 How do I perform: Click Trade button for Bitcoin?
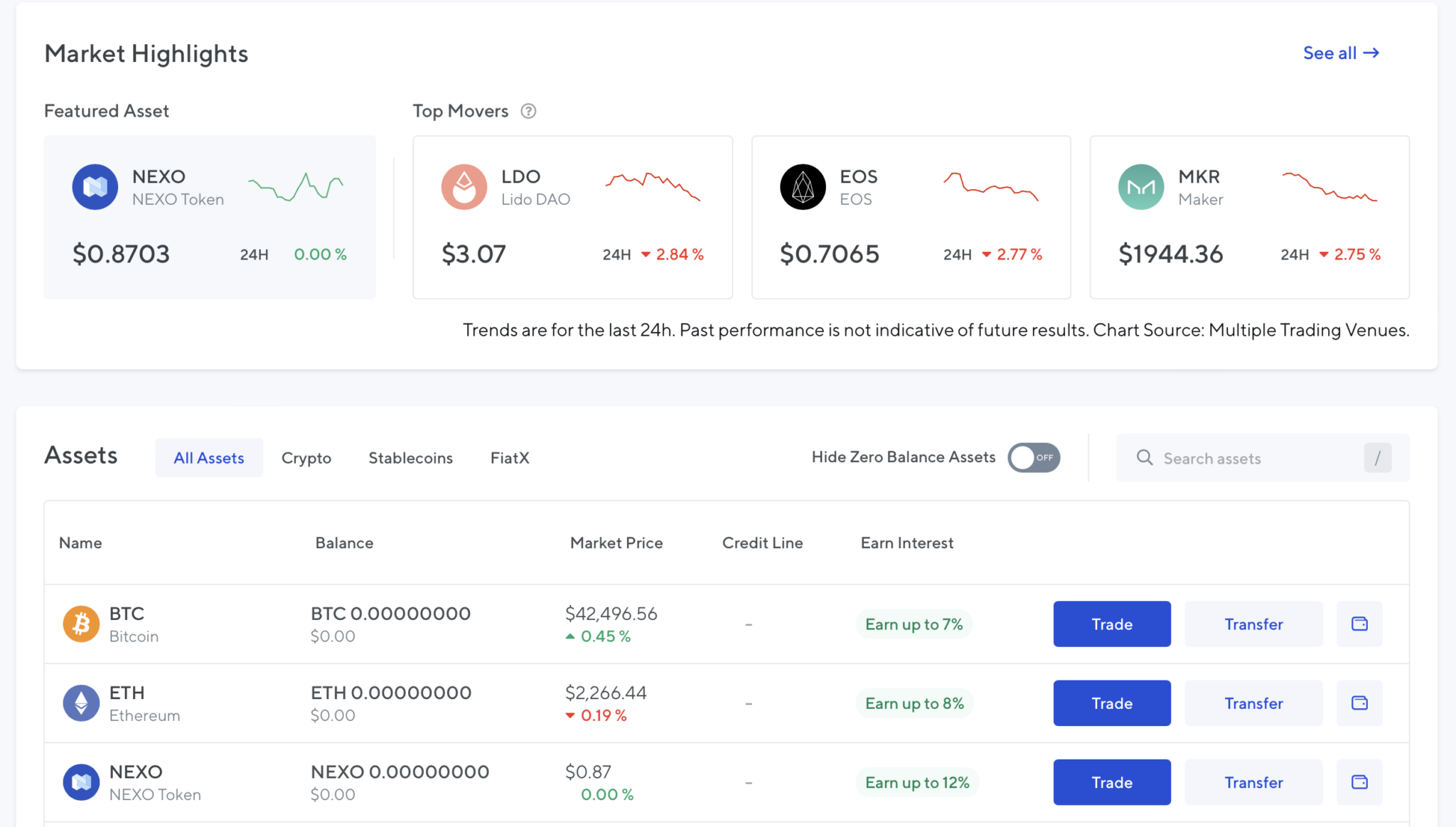[x=1112, y=623]
